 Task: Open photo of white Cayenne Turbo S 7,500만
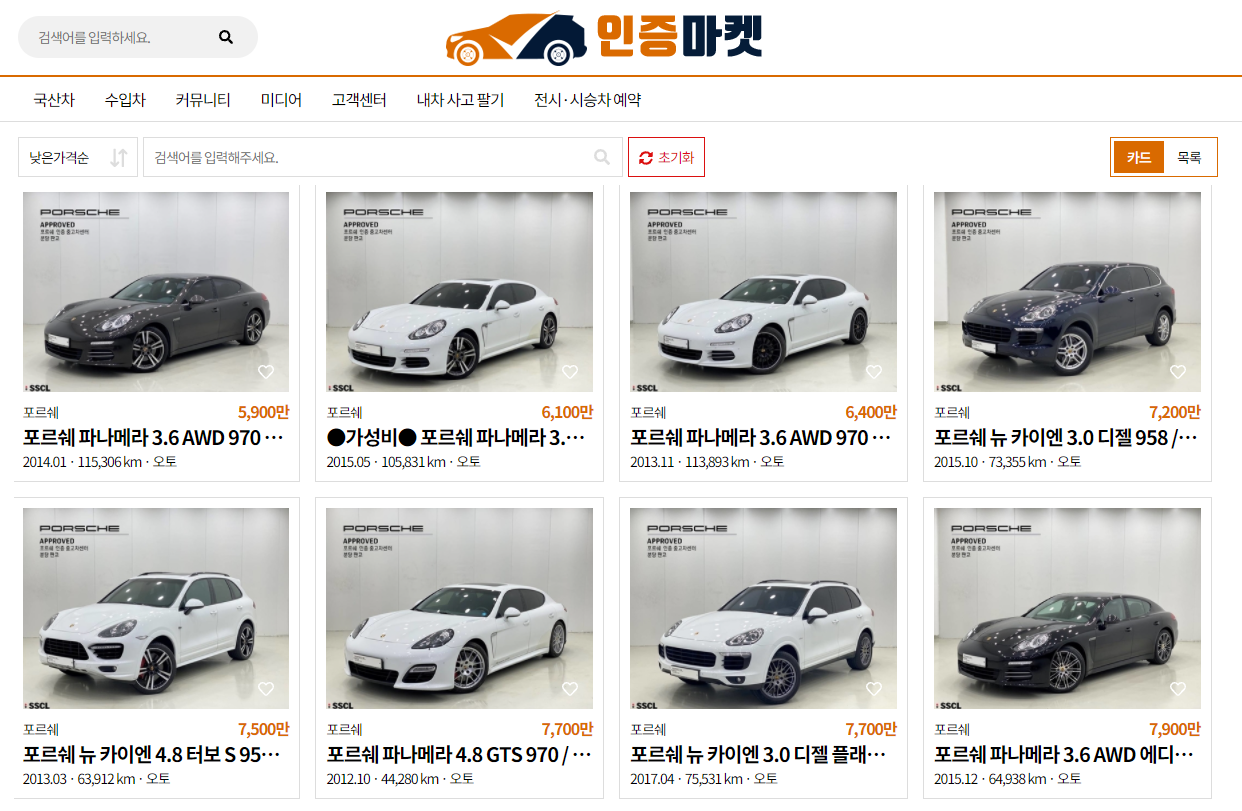coord(156,609)
